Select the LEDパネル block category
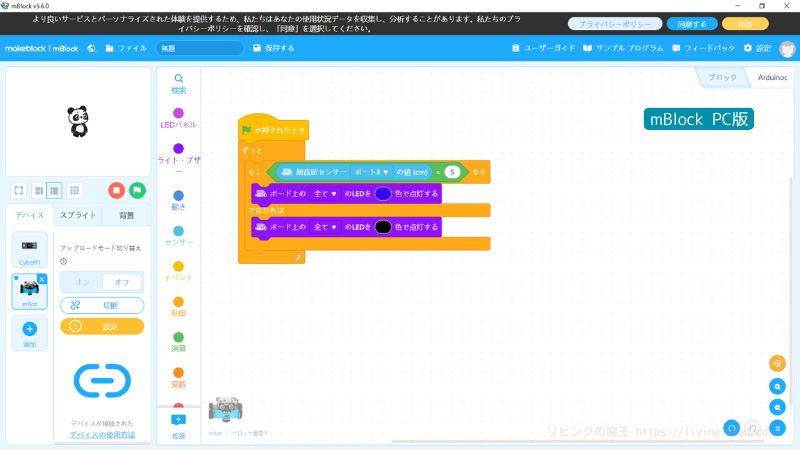 [x=178, y=118]
